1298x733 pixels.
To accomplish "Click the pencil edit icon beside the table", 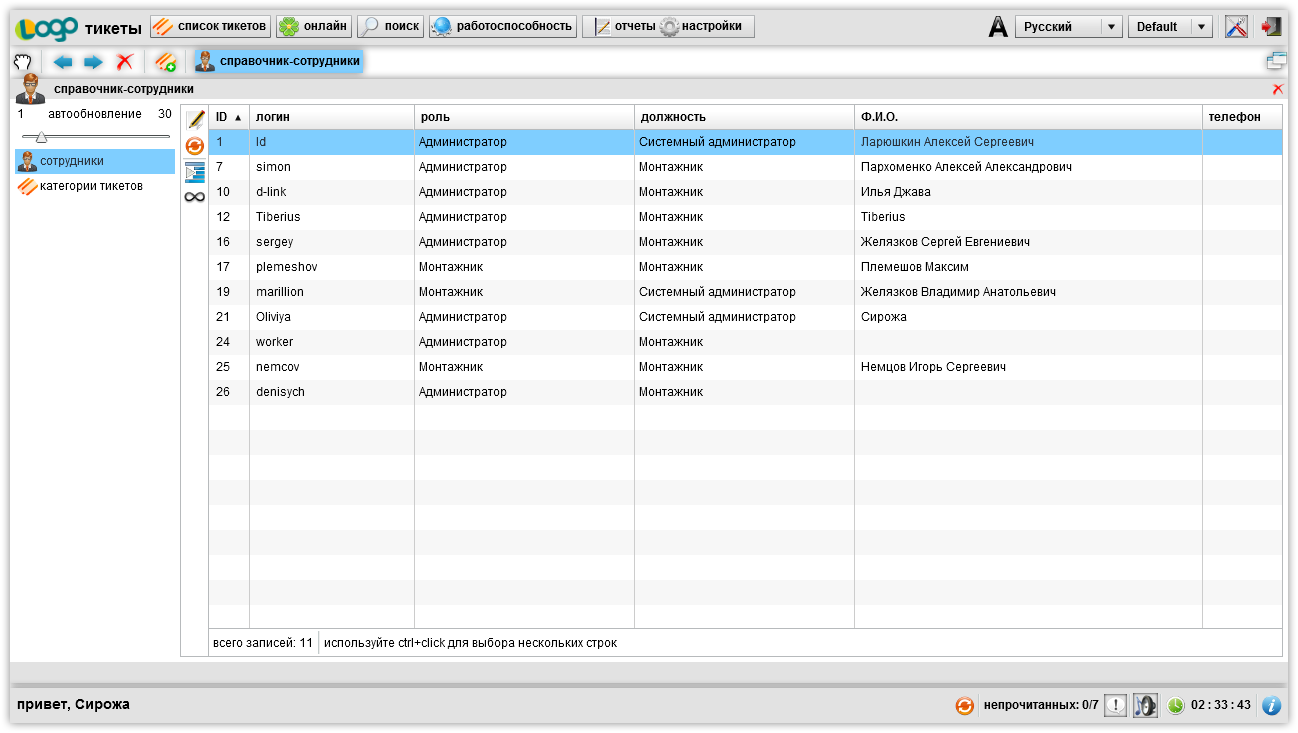I will pyautogui.click(x=195, y=120).
